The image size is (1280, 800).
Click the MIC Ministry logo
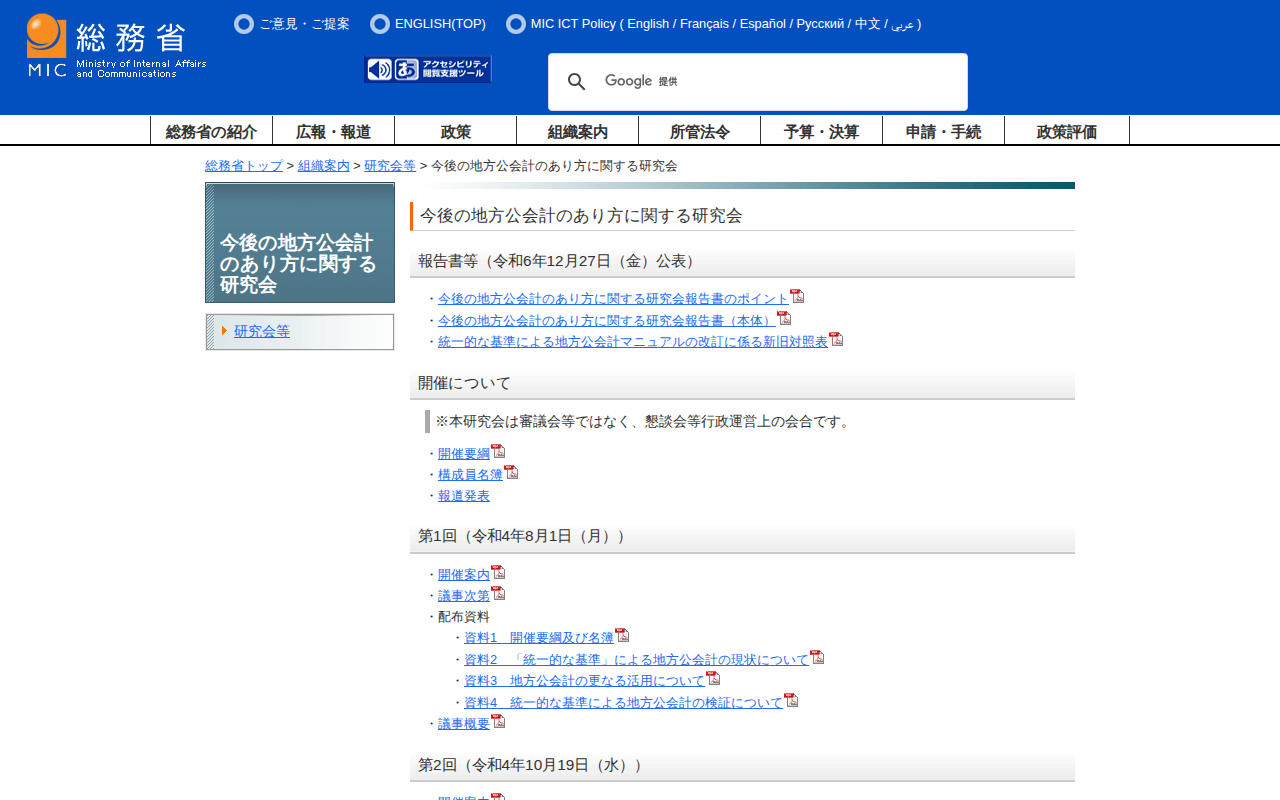click(116, 46)
